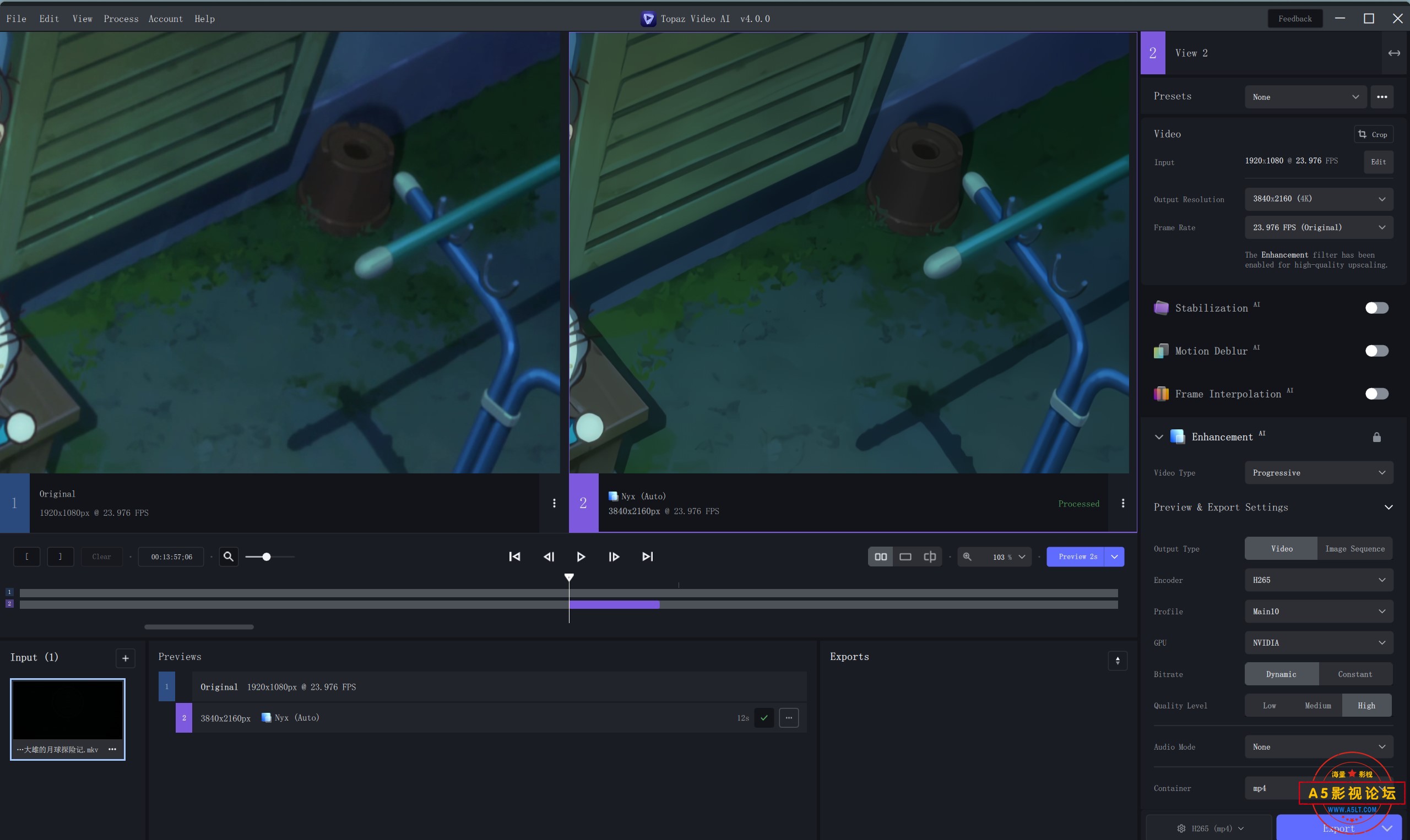The height and width of the screenshot is (840, 1410).
Task: Open Video Type Progressive dropdown
Action: (x=1318, y=473)
